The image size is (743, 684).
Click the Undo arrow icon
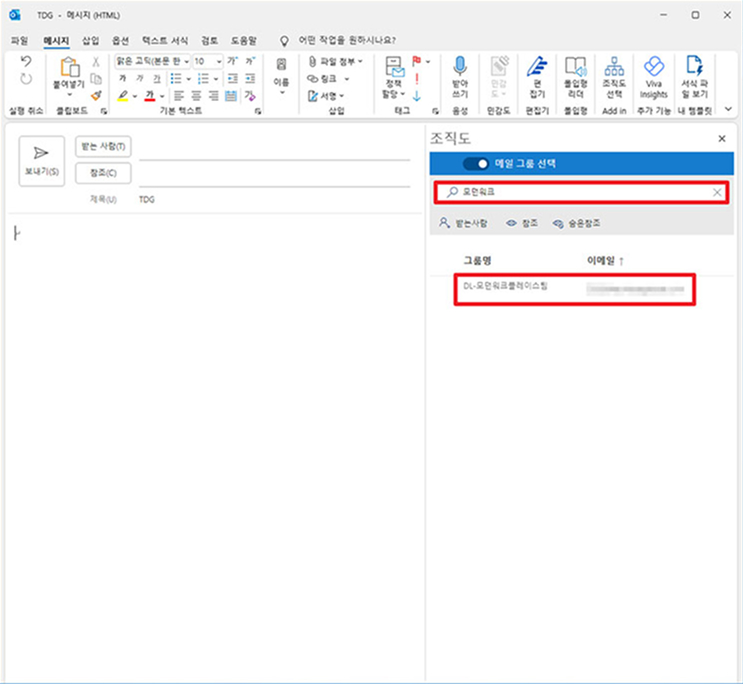[x=26, y=61]
